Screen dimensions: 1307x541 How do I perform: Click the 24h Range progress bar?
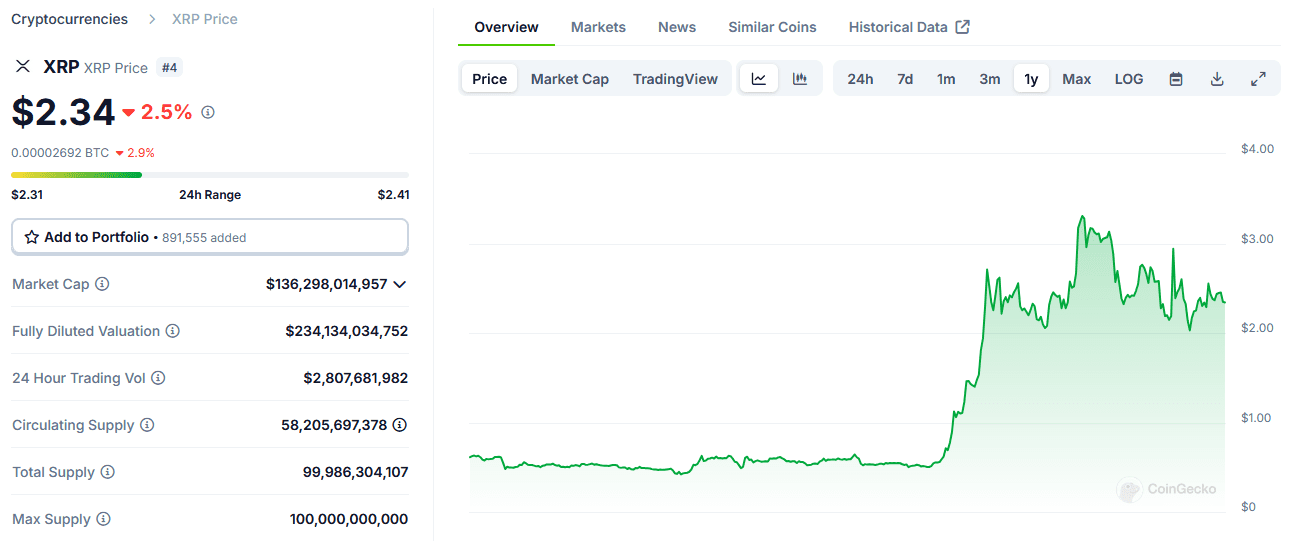tap(210, 175)
